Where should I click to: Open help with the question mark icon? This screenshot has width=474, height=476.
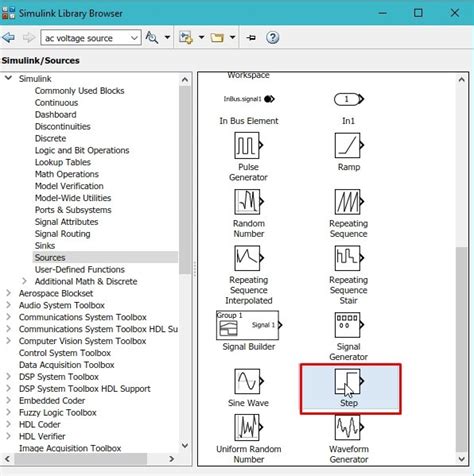[x=272, y=37]
